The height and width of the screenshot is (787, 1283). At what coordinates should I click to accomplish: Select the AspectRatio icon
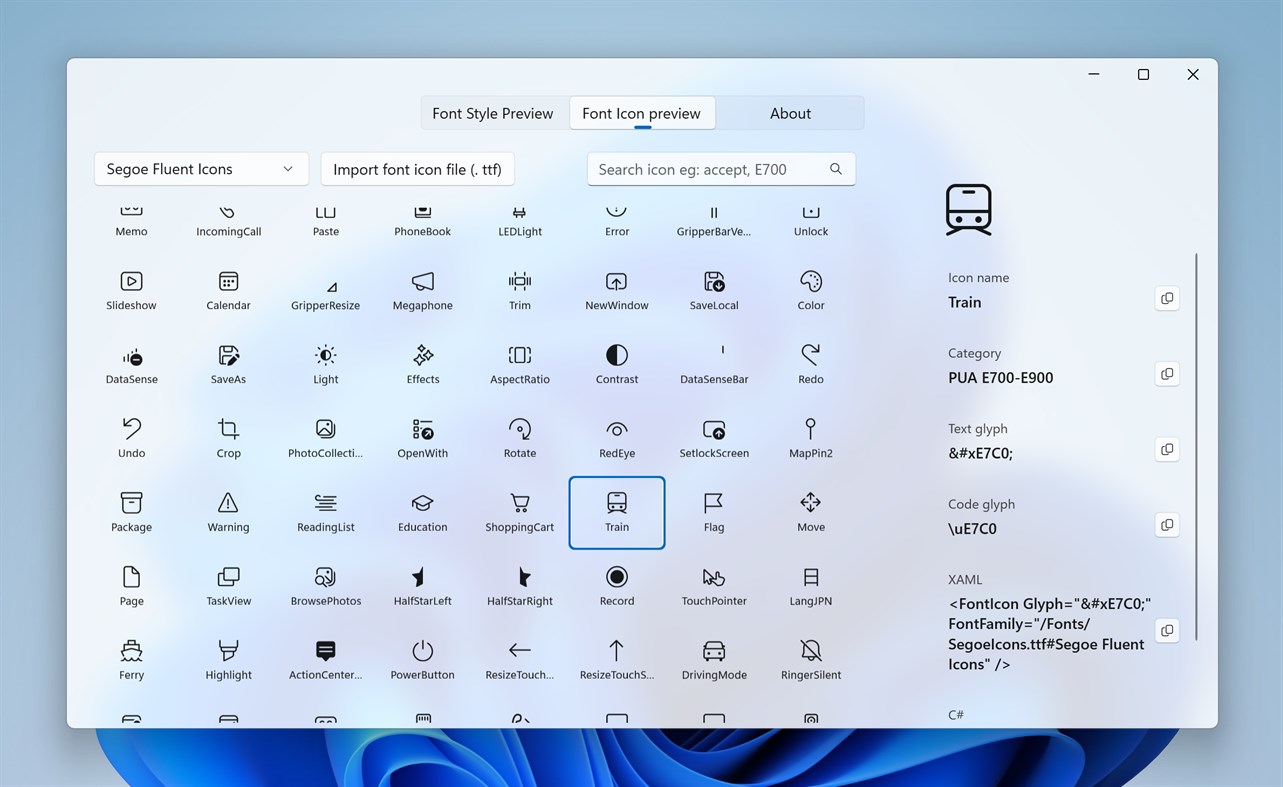click(x=519, y=365)
